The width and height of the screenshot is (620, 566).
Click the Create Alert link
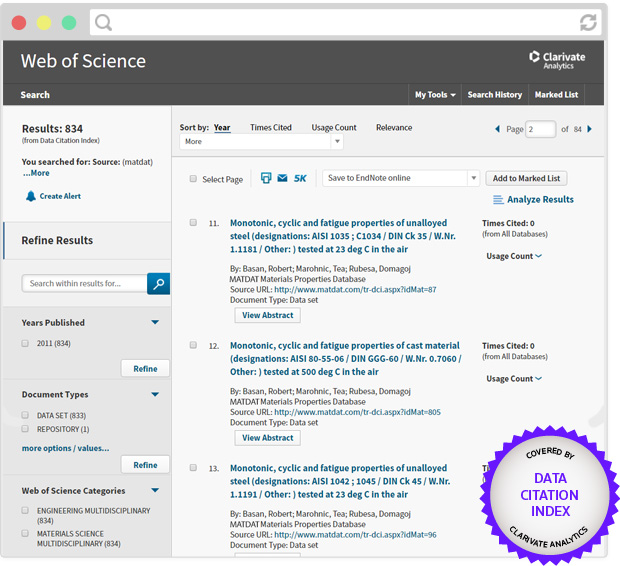tap(60, 196)
